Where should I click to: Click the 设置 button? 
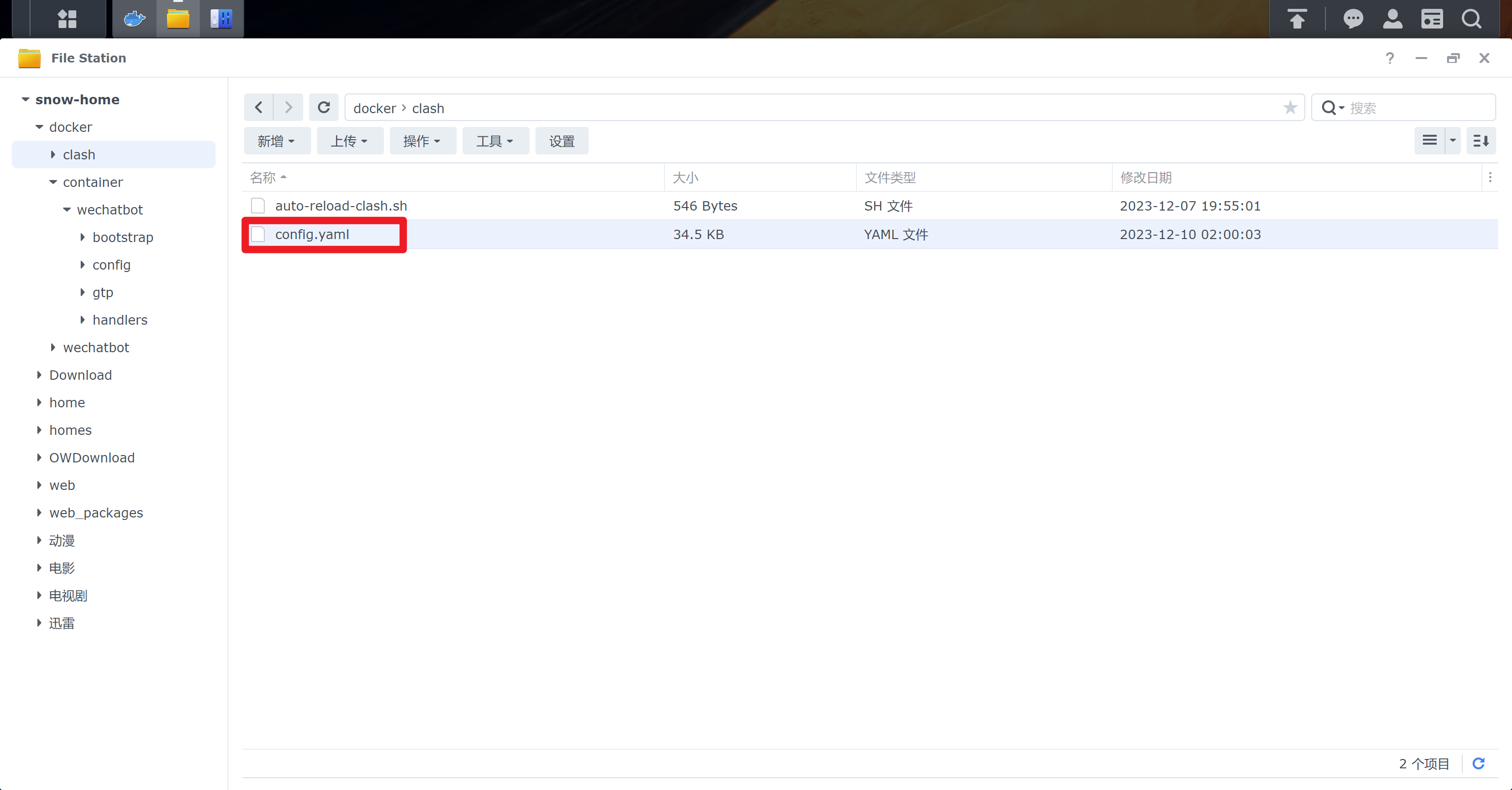coord(562,141)
